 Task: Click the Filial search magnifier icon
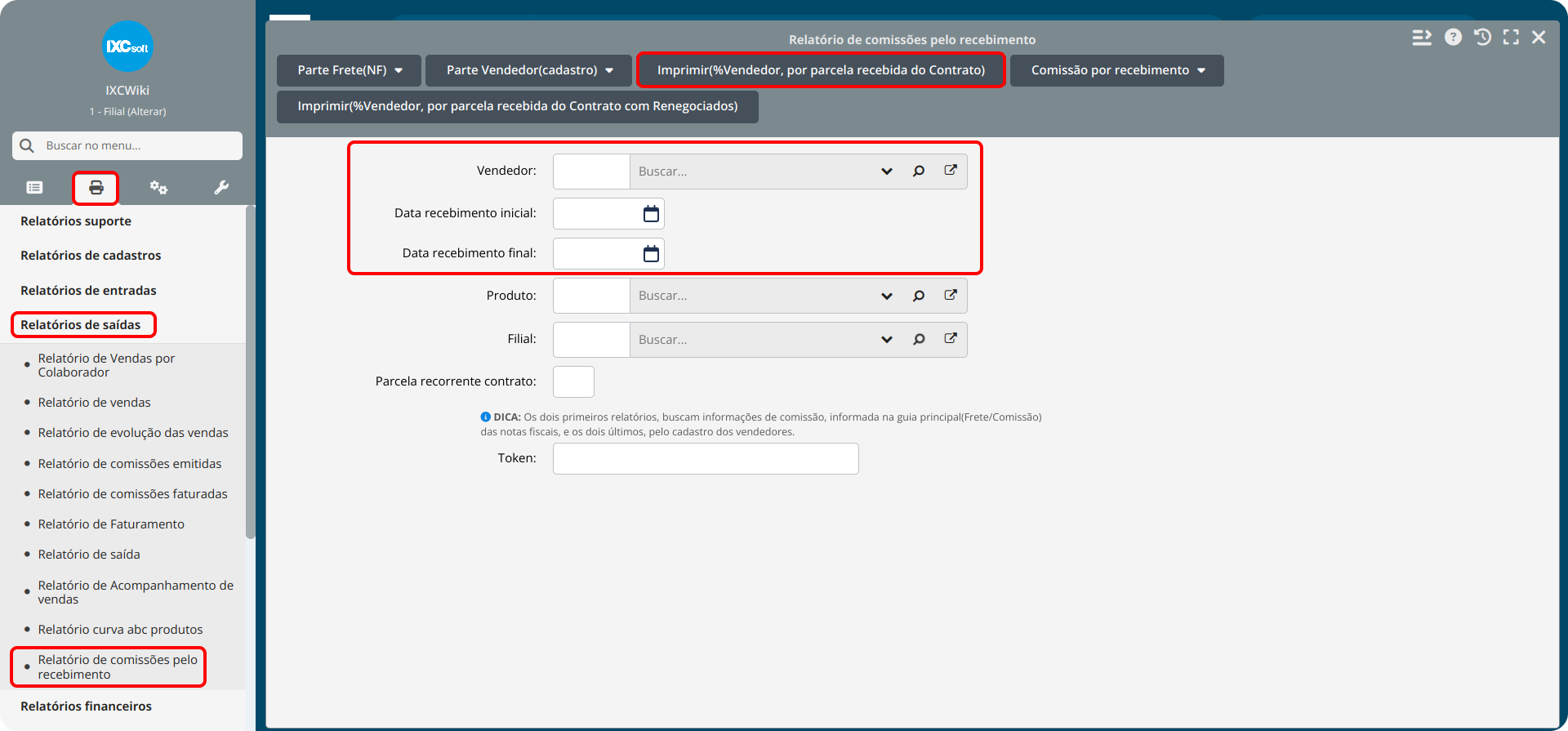(x=919, y=339)
